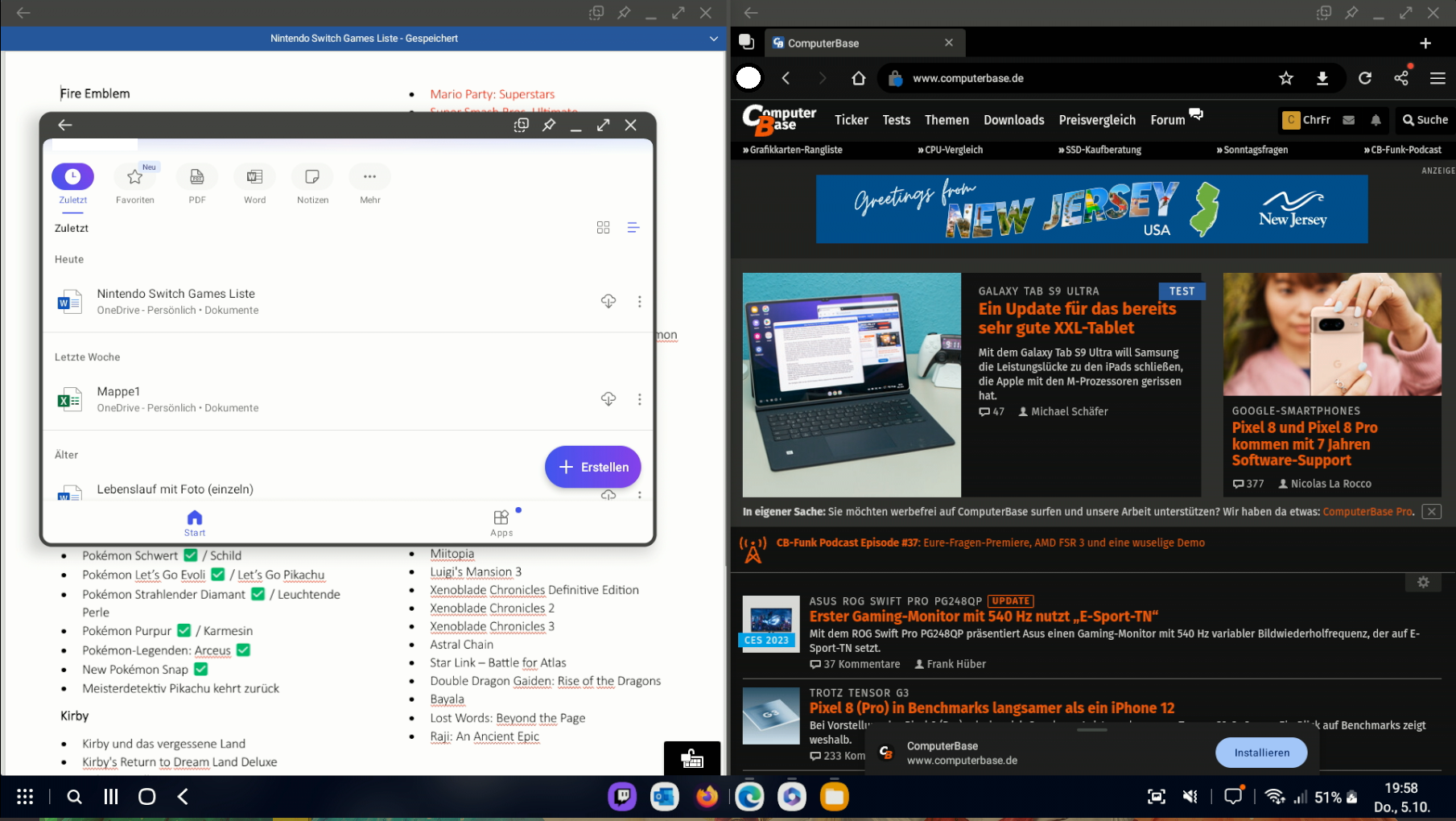Image resolution: width=1456 pixels, height=821 pixels.
Task: Open the SSD-Kaufberatung link
Action: (x=1100, y=150)
